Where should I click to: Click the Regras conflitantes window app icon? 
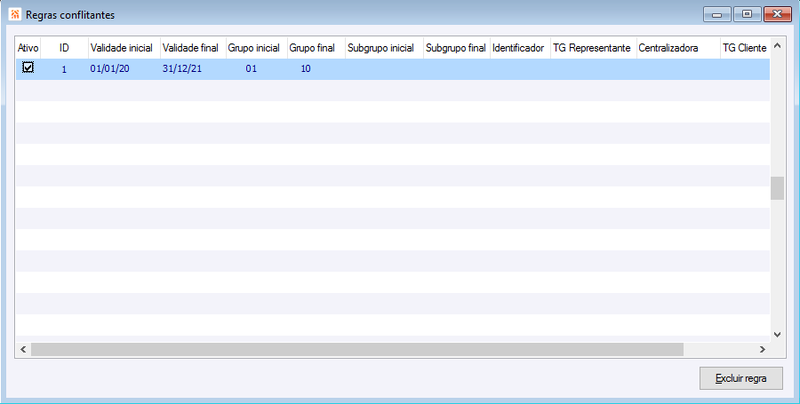(x=15, y=14)
